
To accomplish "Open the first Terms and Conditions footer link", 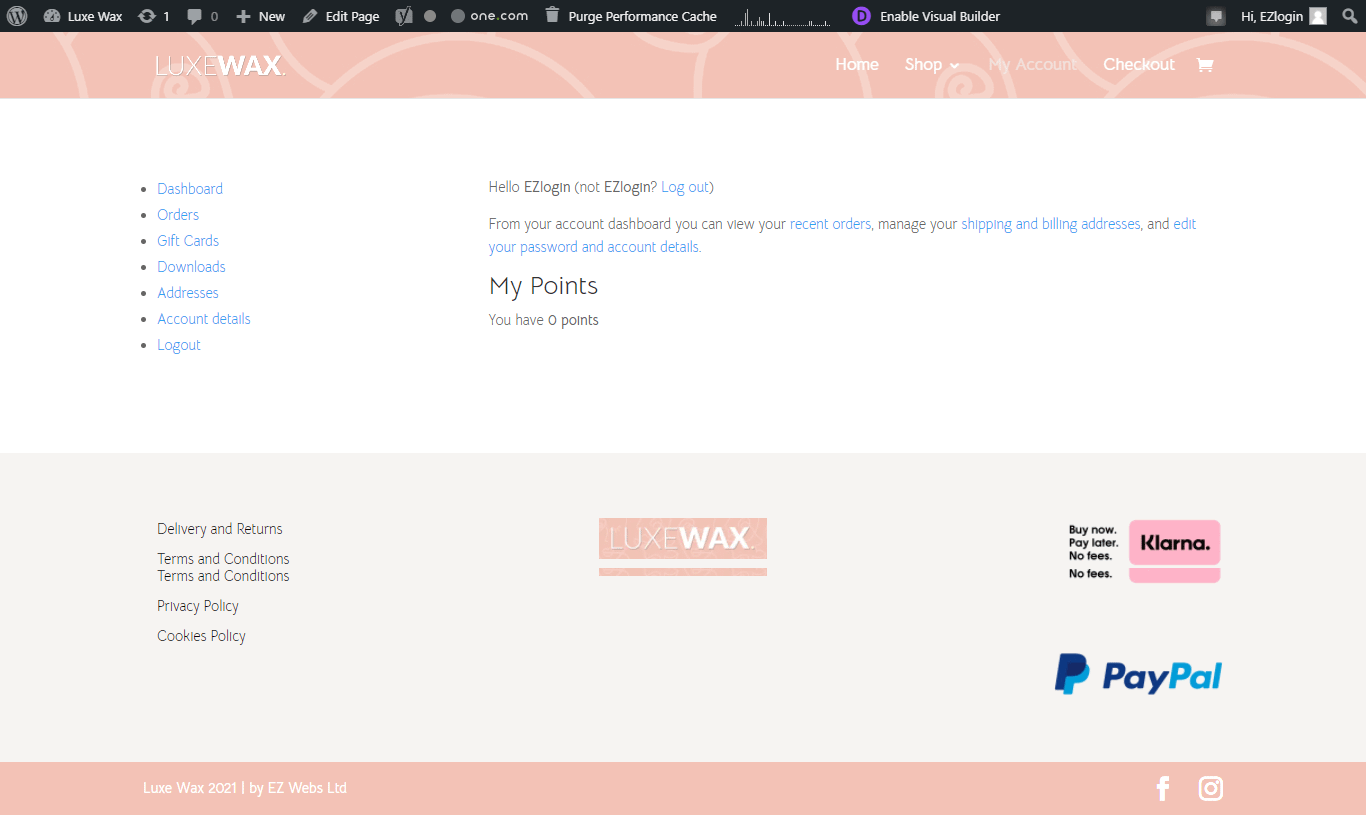I will (223, 559).
